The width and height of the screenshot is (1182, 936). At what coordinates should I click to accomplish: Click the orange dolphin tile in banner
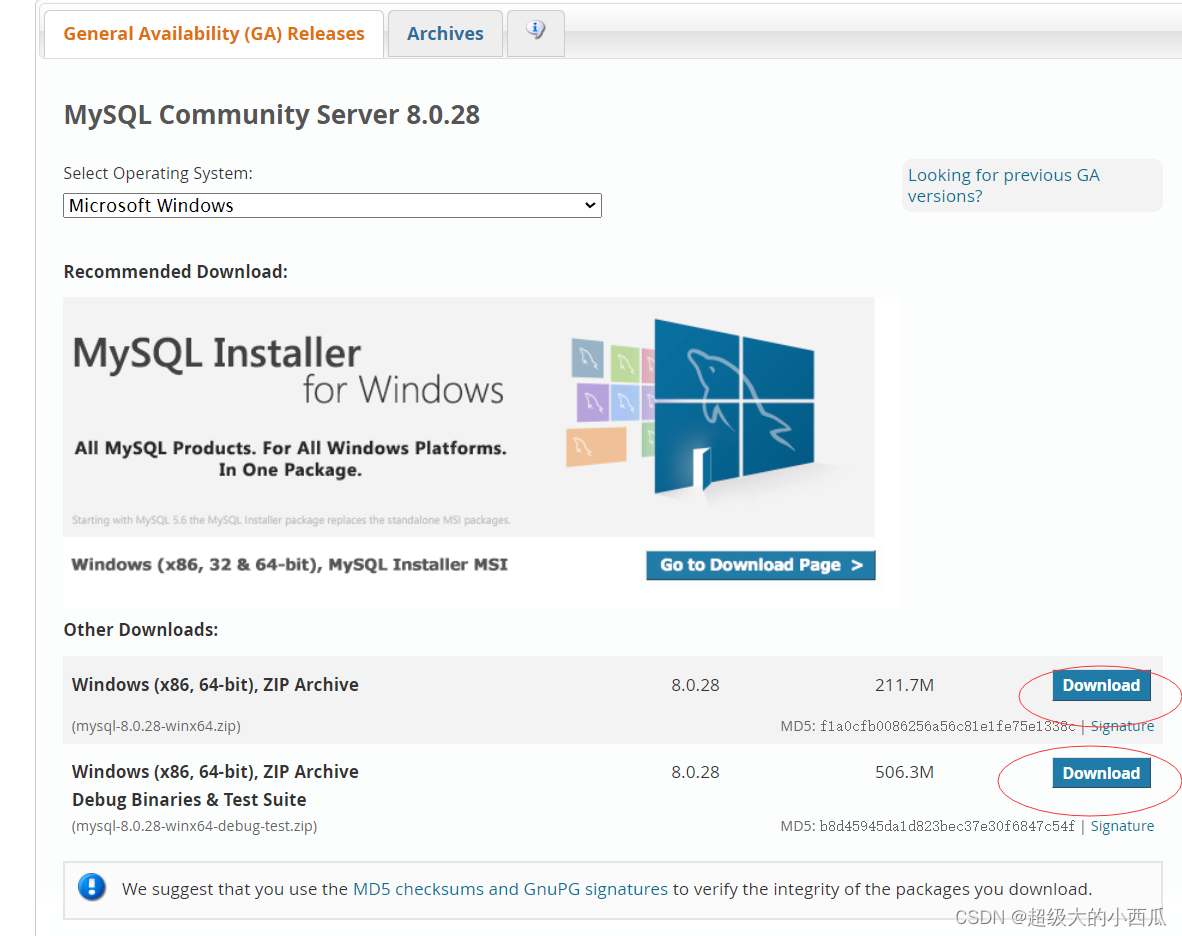click(x=595, y=447)
